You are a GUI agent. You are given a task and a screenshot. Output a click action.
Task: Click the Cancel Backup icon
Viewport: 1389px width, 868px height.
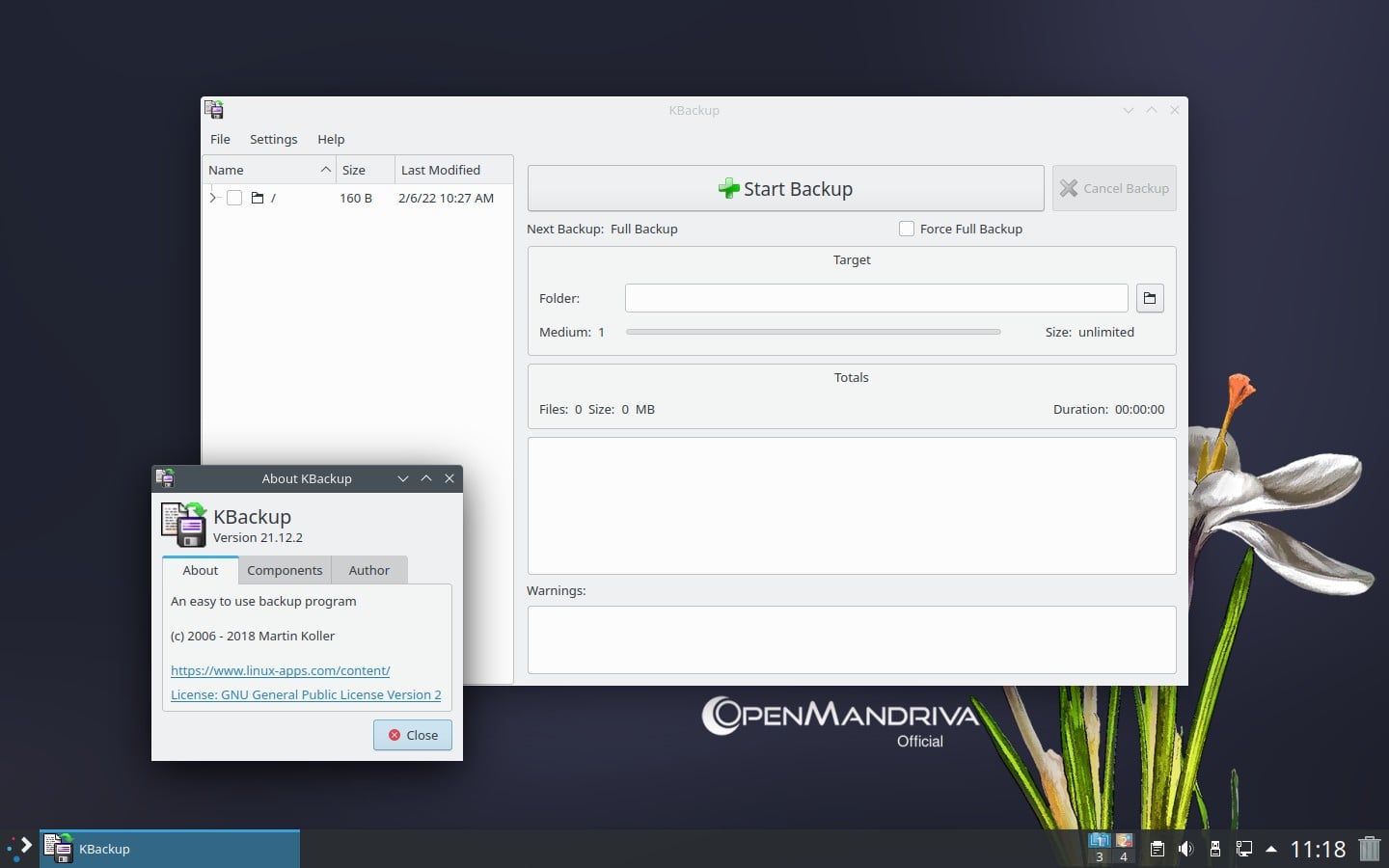[1069, 188]
